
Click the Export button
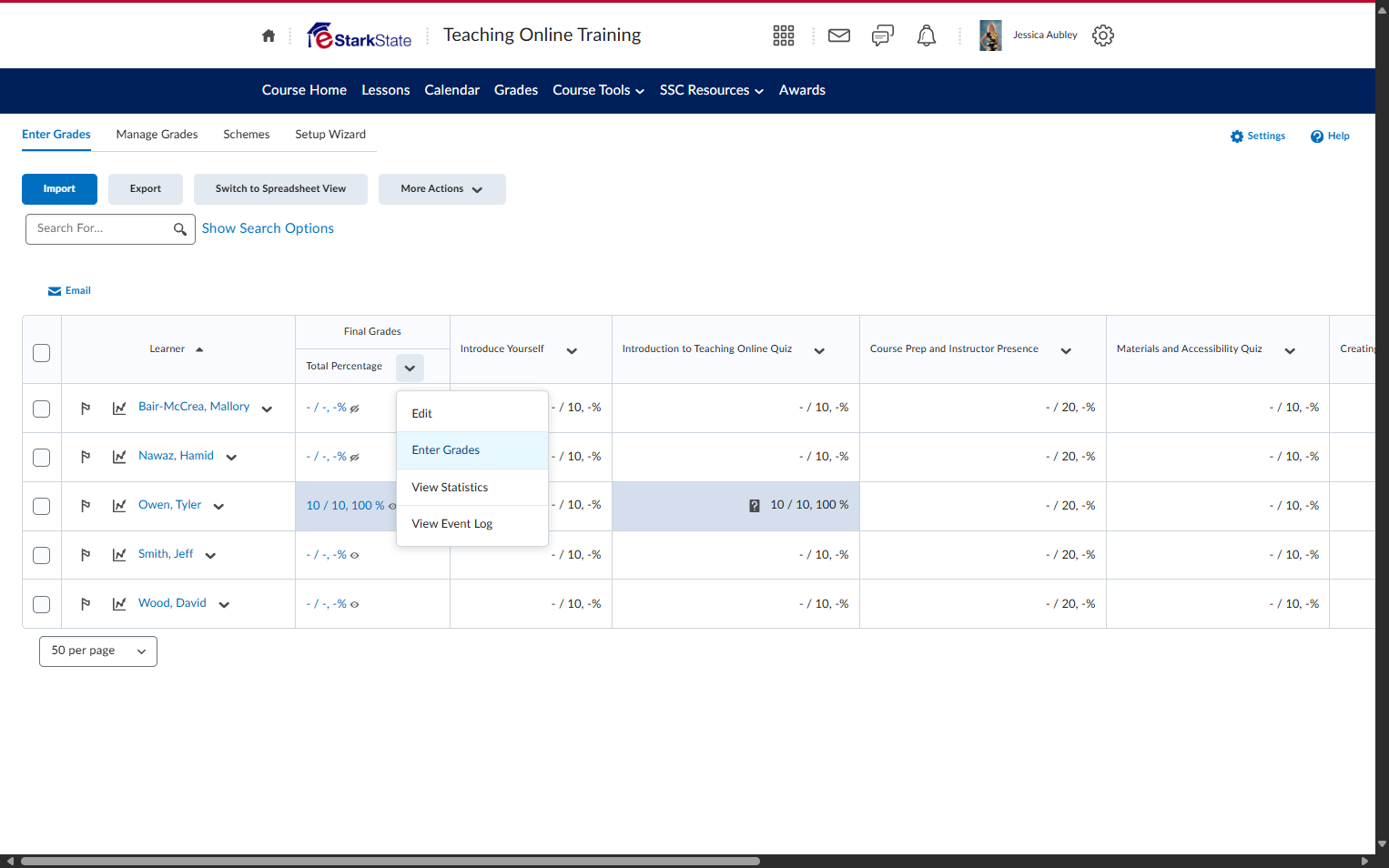click(146, 189)
